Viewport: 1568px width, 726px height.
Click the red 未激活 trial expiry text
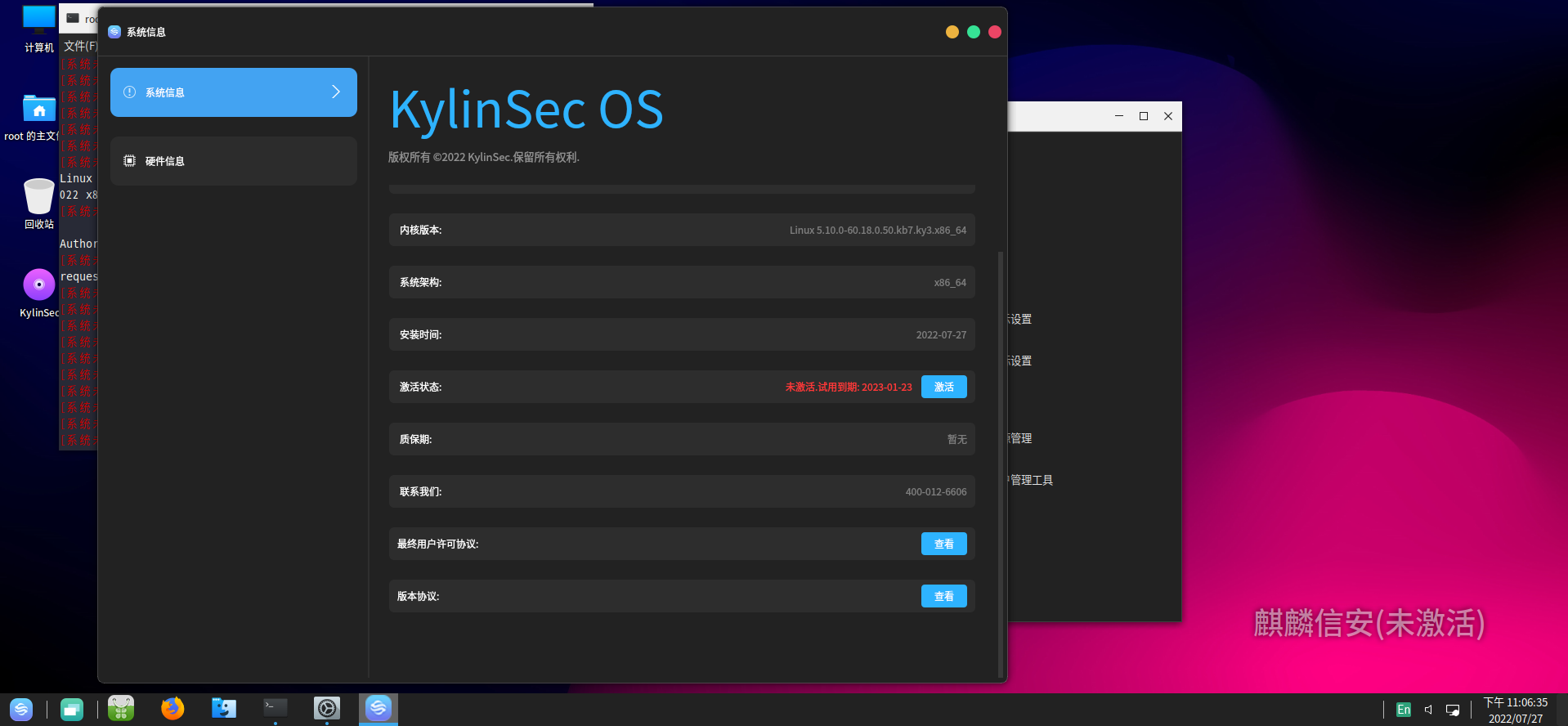tap(849, 388)
